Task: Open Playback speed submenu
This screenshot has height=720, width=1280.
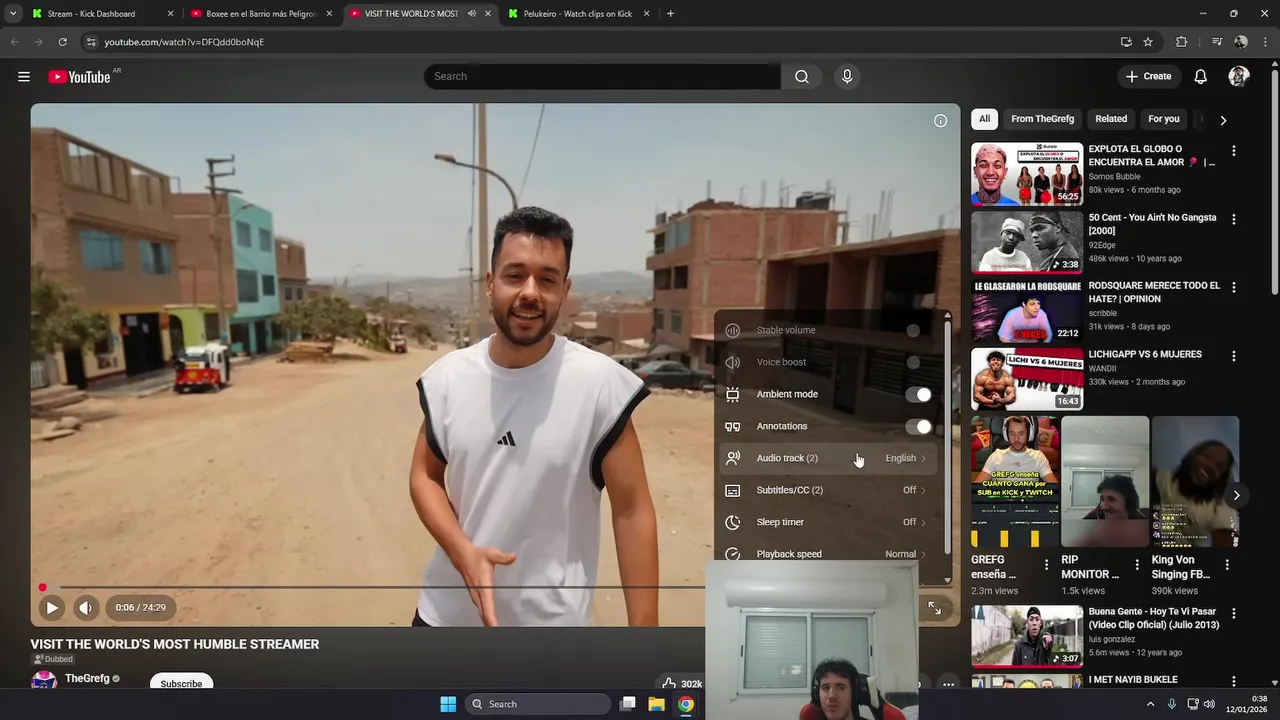Action: [x=829, y=553]
